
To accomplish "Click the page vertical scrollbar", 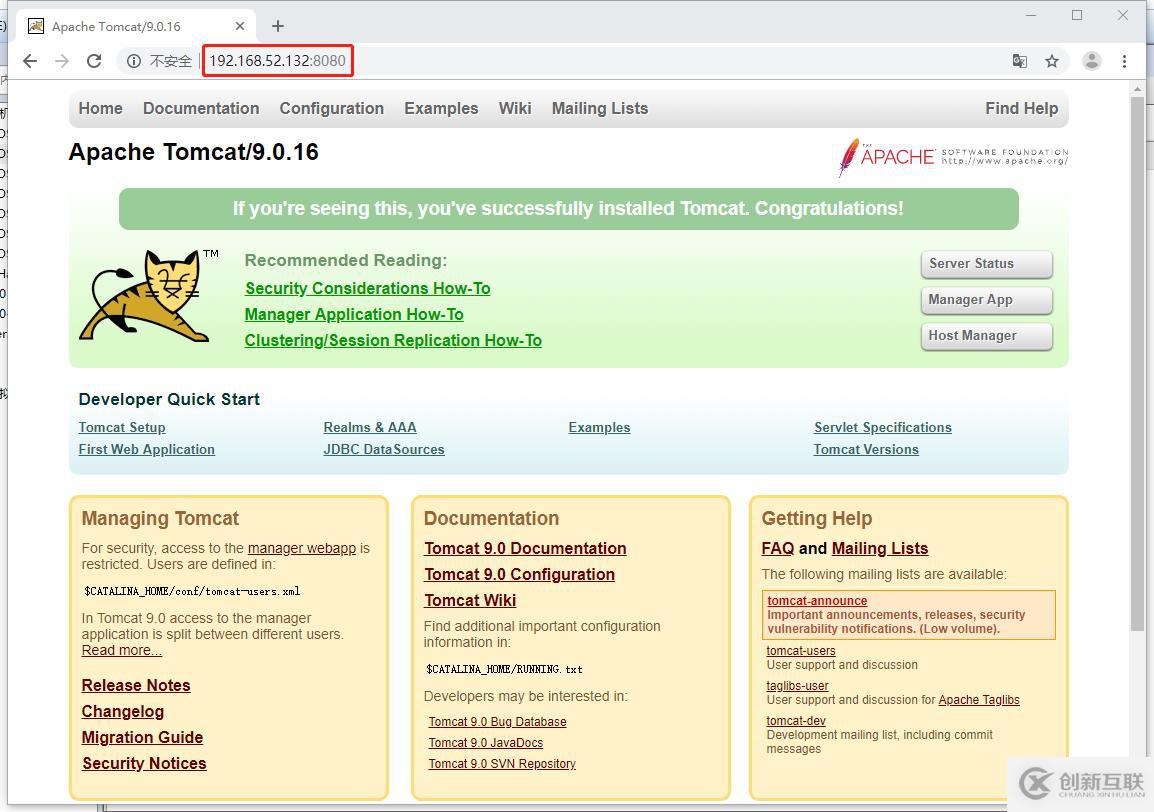I will pyautogui.click(x=1137, y=360).
